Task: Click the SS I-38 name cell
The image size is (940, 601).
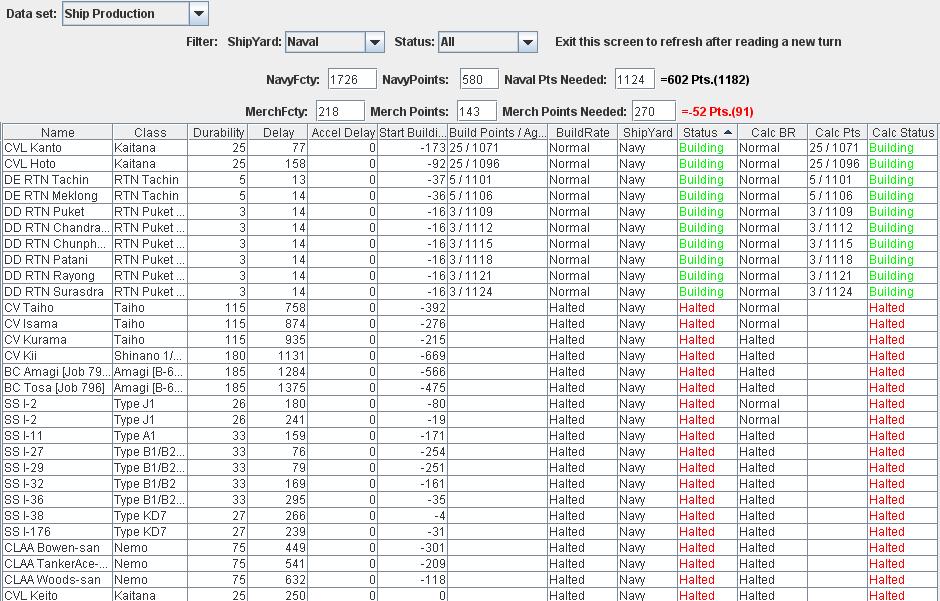Action: click(x=58, y=516)
